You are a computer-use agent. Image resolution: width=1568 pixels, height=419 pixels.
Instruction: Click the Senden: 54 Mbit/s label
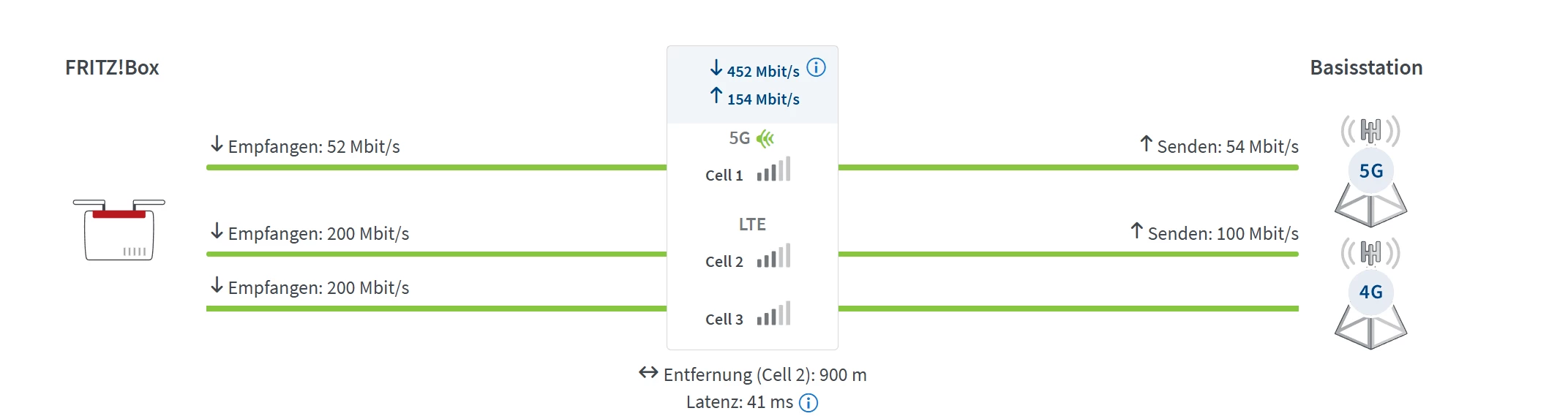(x=1227, y=147)
